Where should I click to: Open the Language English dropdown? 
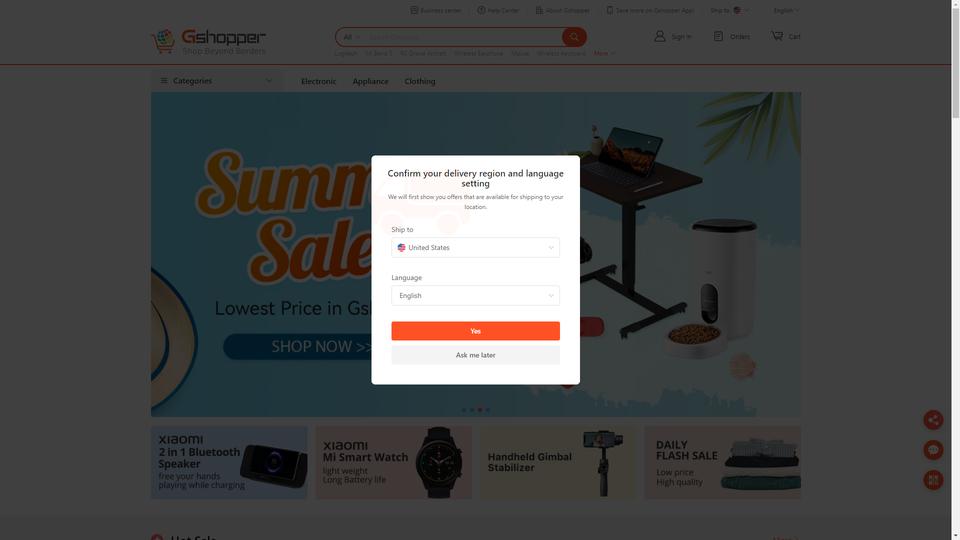click(x=475, y=296)
